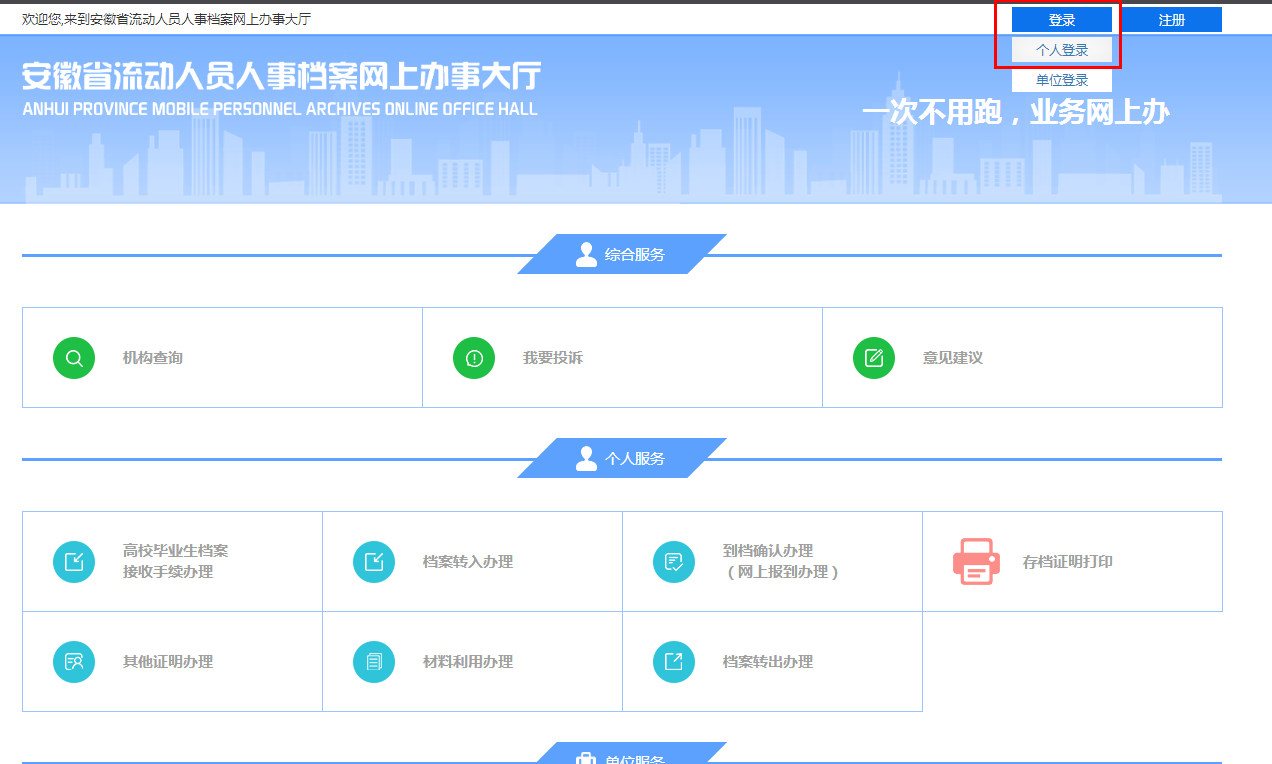Click the 意见建议 edit icon
The height and width of the screenshot is (764, 1272).
click(x=874, y=358)
